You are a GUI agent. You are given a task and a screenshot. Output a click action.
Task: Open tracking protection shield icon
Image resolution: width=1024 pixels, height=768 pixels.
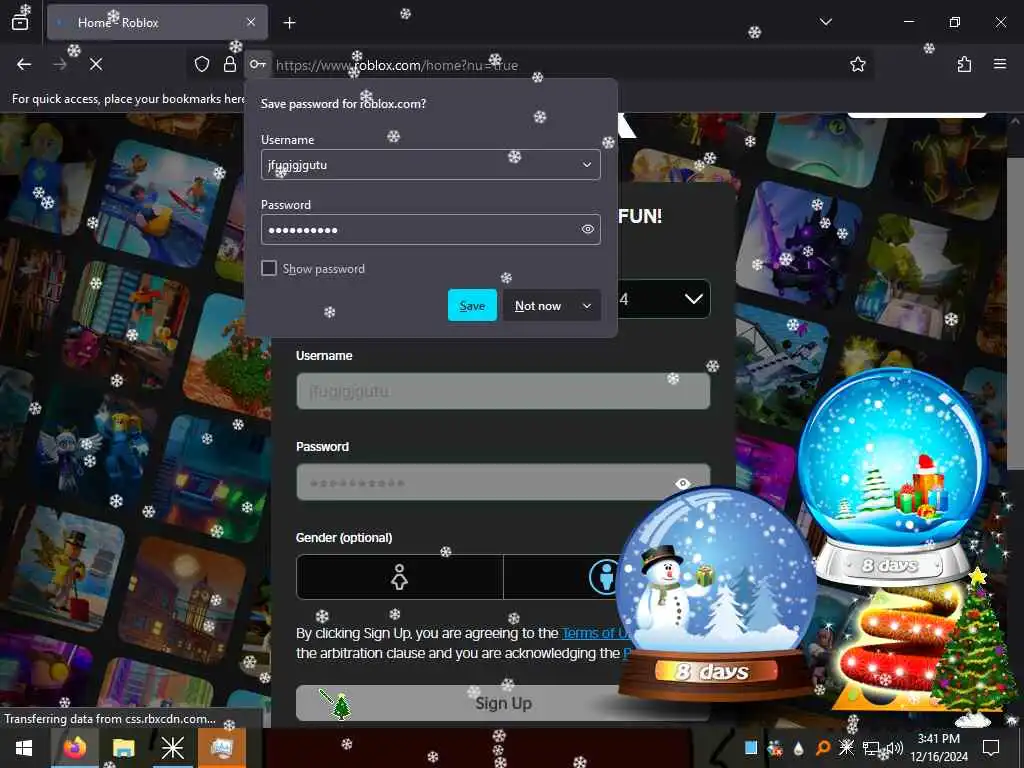tap(202, 64)
